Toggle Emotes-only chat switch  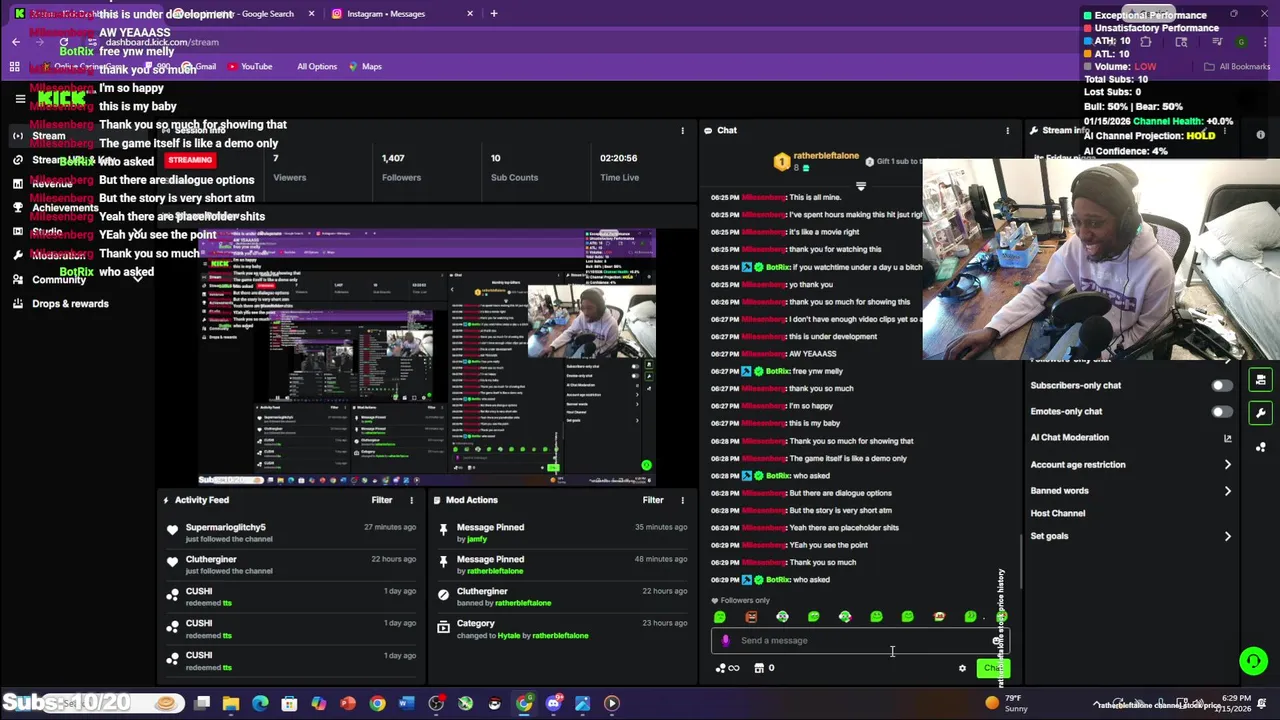click(1221, 411)
